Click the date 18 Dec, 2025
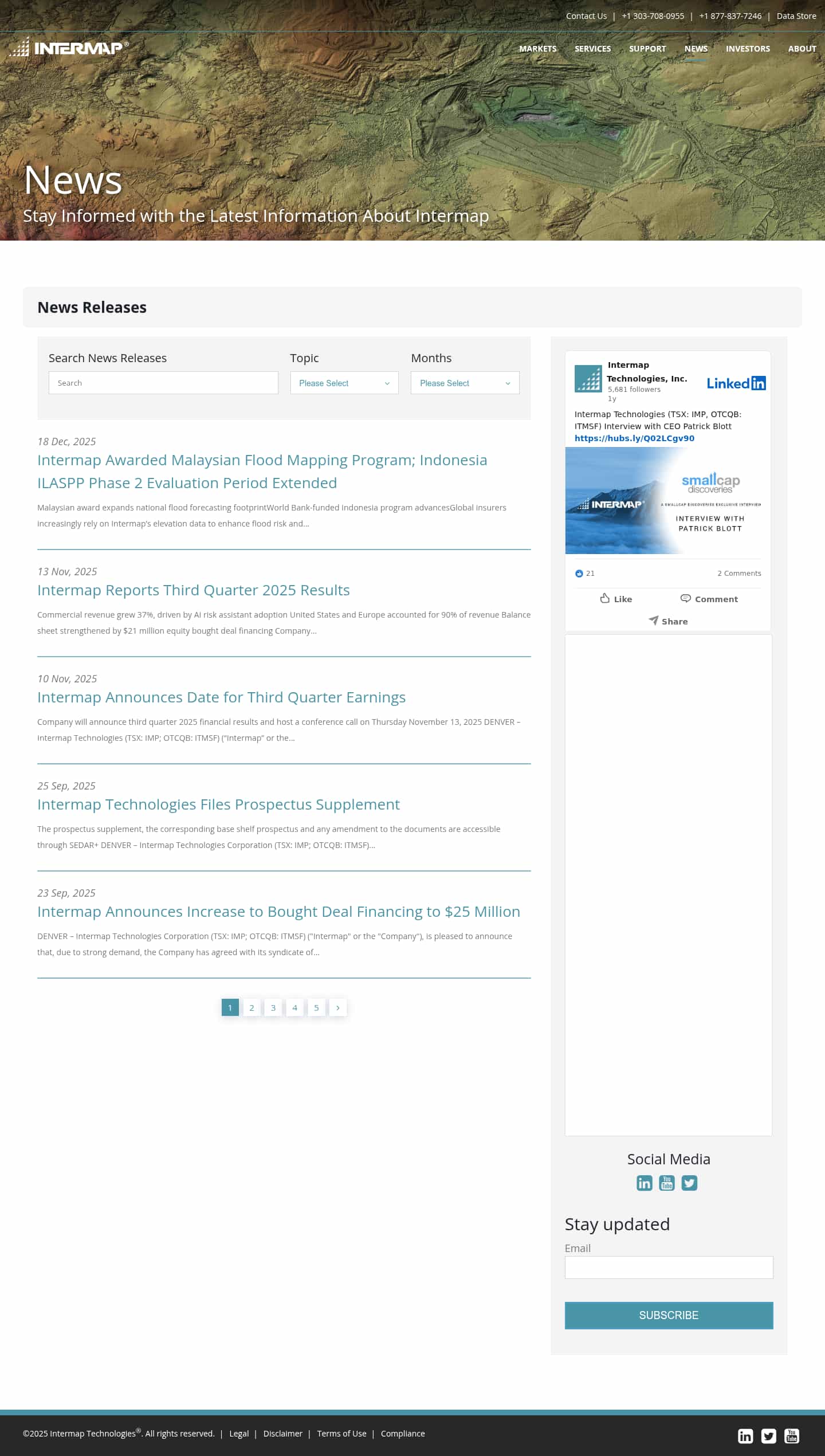The height and width of the screenshot is (1456, 825). [x=66, y=442]
